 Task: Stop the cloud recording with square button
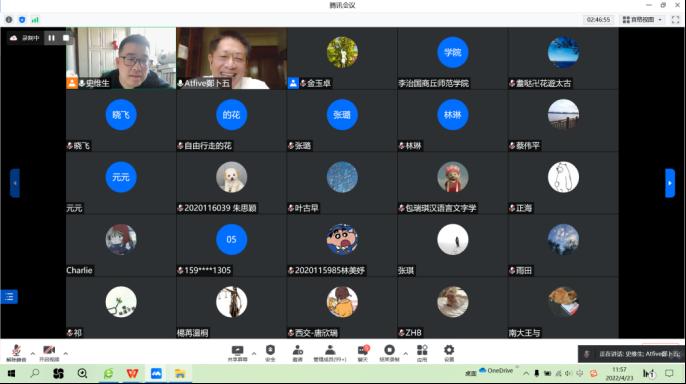[x=66, y=38]
